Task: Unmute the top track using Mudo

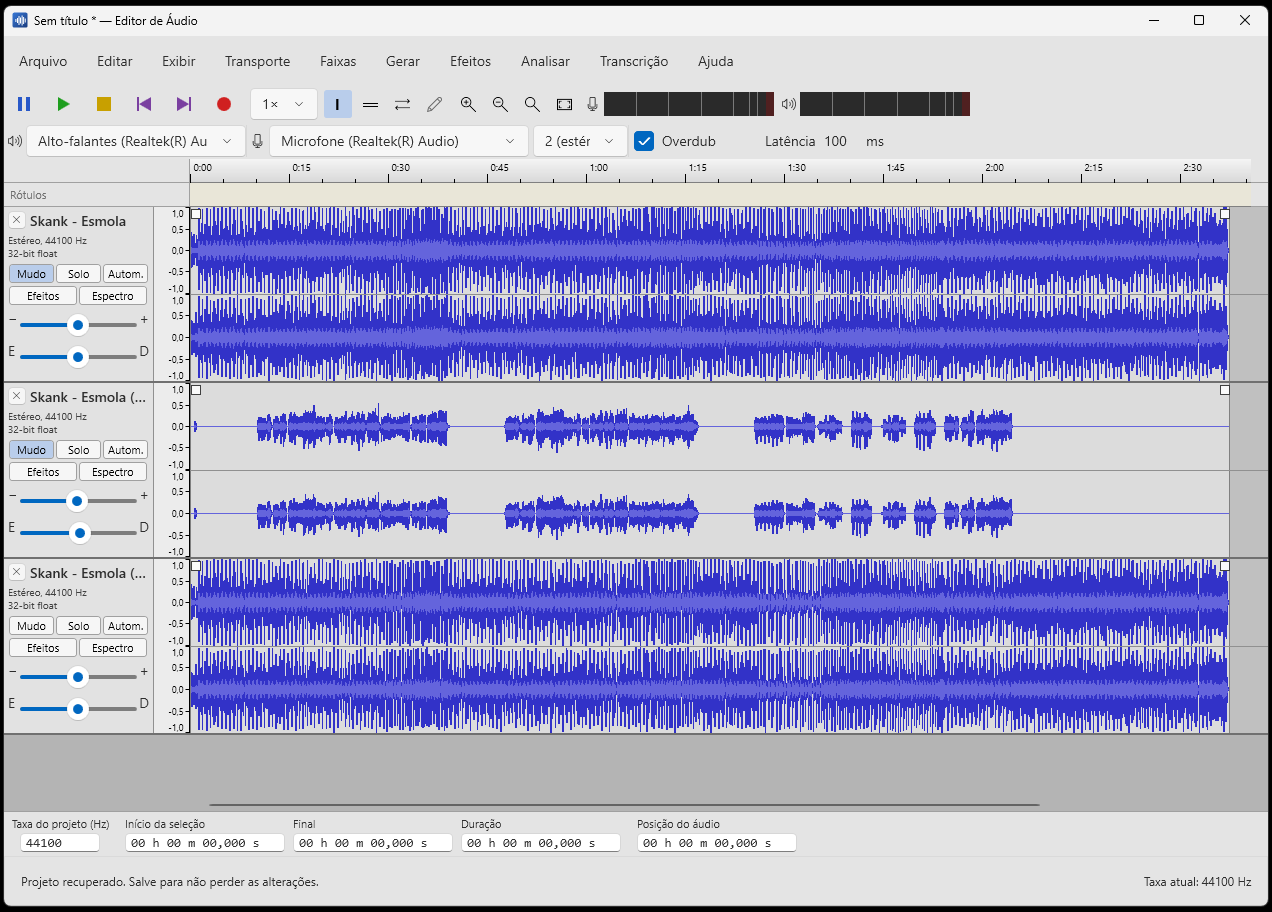Action: 31,274
